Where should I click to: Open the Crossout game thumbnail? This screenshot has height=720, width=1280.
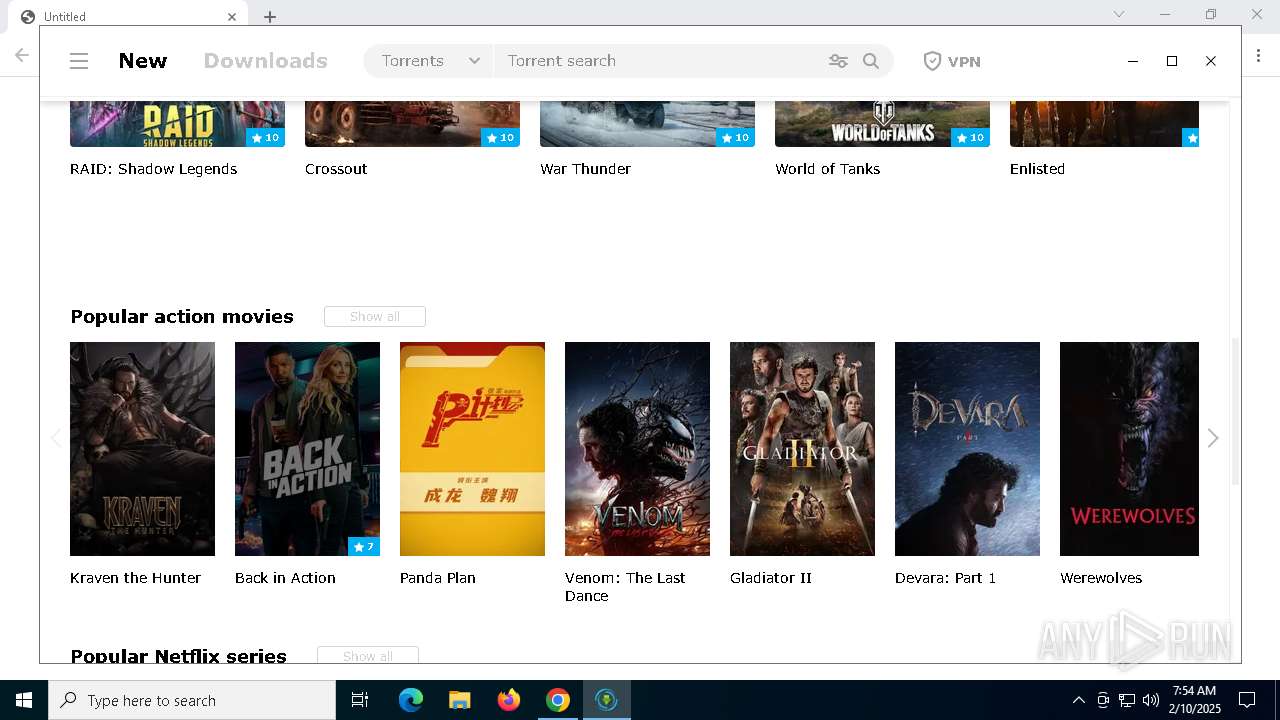(x=412, y=124)
